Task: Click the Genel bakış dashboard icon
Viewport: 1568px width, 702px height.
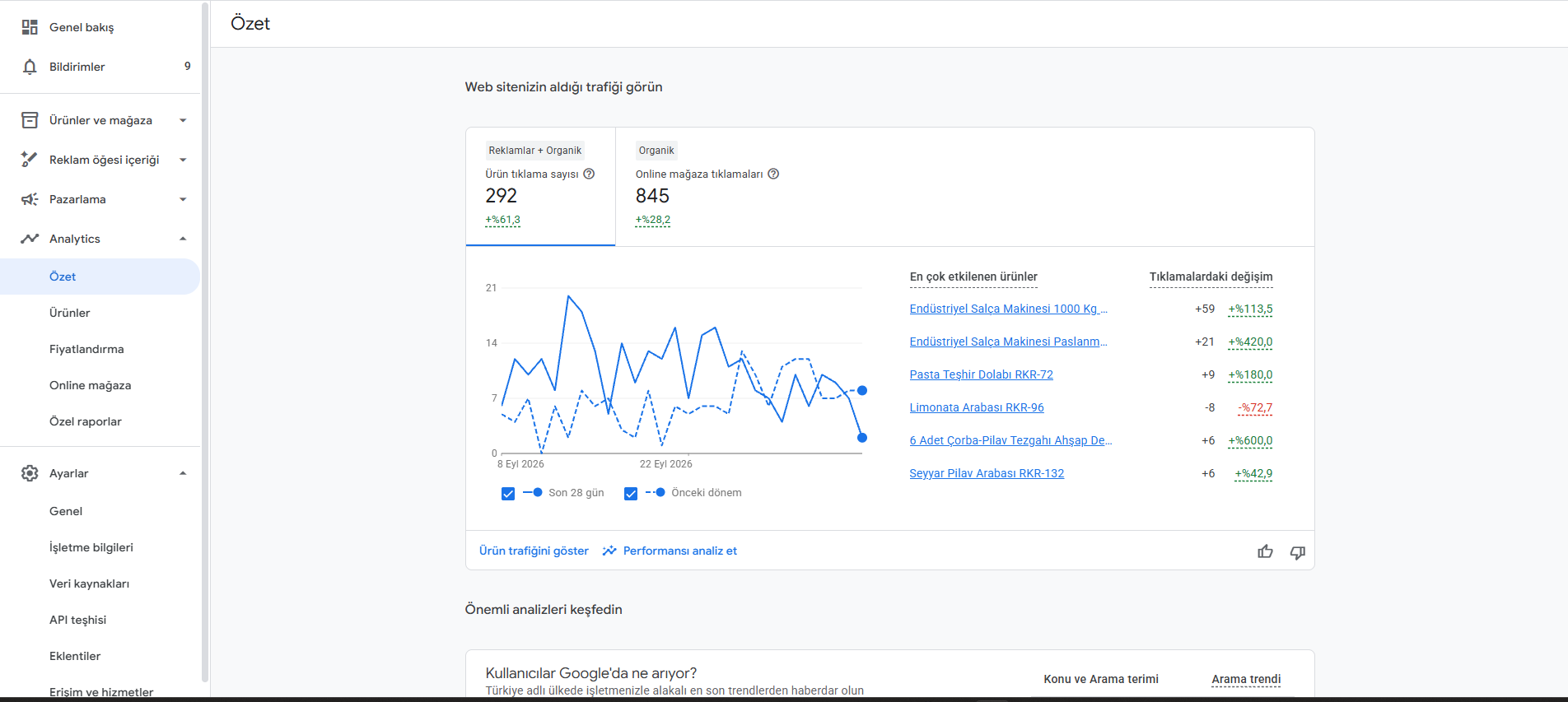Action: pyautogui.click(x=30, y=27)
